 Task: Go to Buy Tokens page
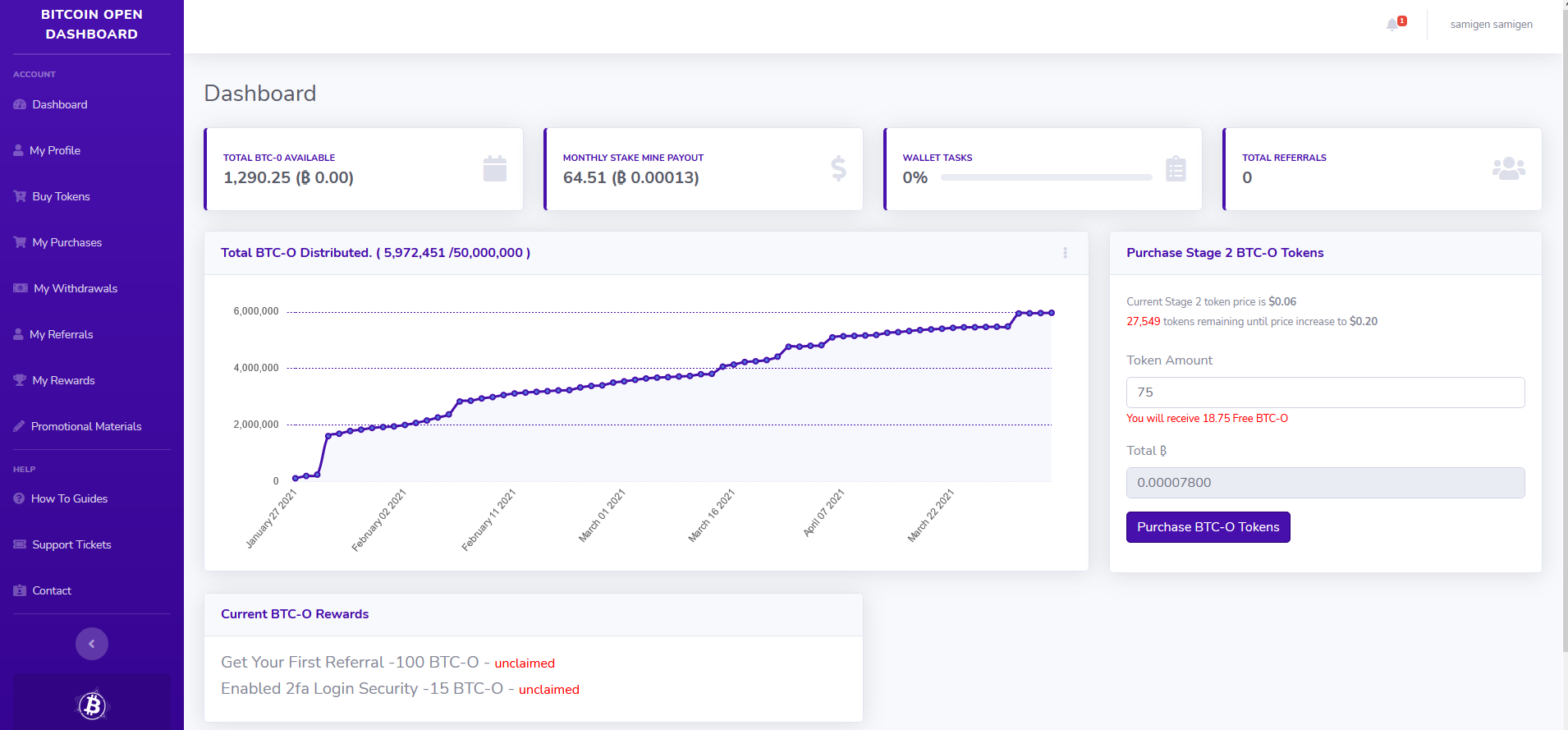(x=61, y=196)
